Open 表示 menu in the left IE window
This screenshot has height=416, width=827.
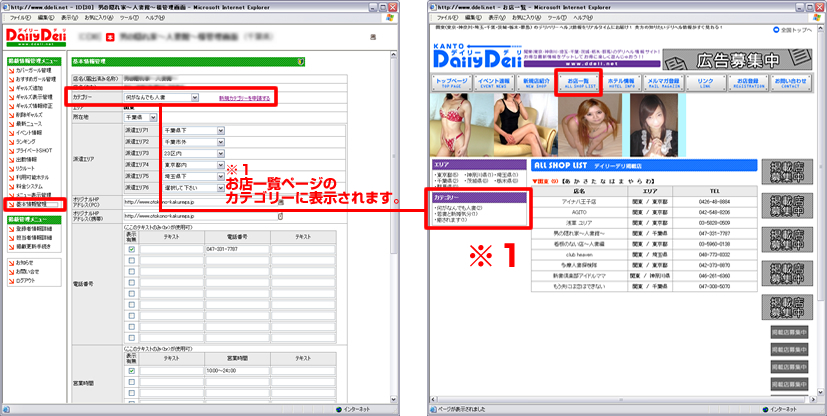click(x=69, y=17)
